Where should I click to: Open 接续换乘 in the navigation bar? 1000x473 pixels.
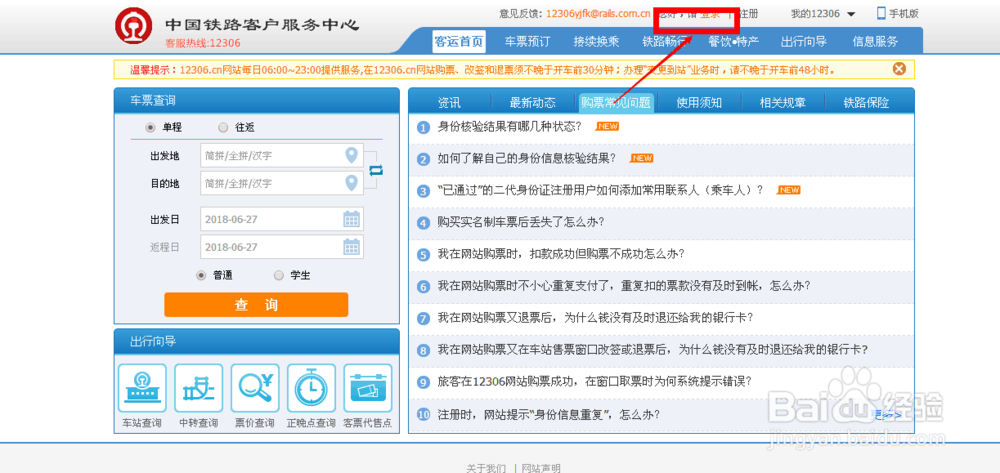[596, 42]
